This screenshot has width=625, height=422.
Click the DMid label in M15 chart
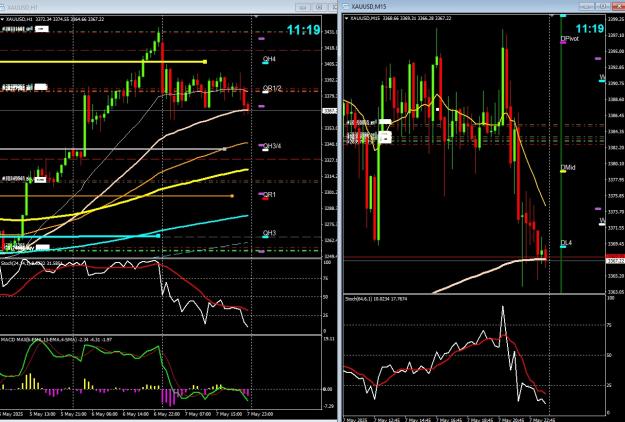click(568, 168)
